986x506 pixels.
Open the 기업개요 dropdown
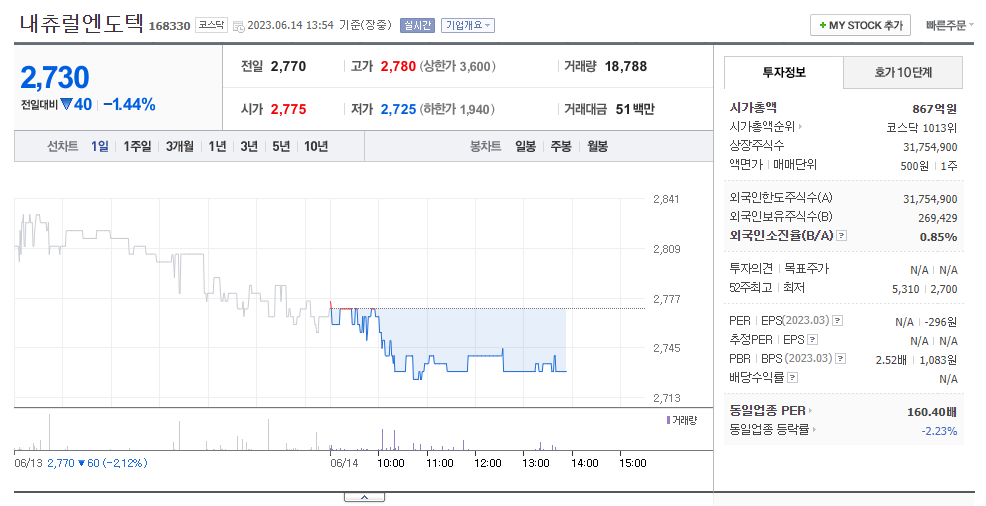468,25
